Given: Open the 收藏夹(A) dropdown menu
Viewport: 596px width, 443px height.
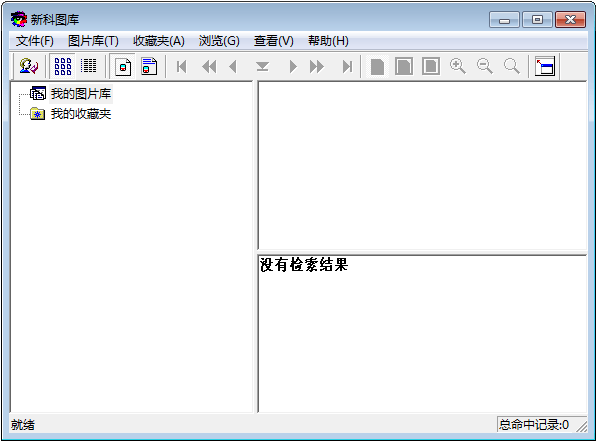Looking at the screenshot, I should click(159, 41).
